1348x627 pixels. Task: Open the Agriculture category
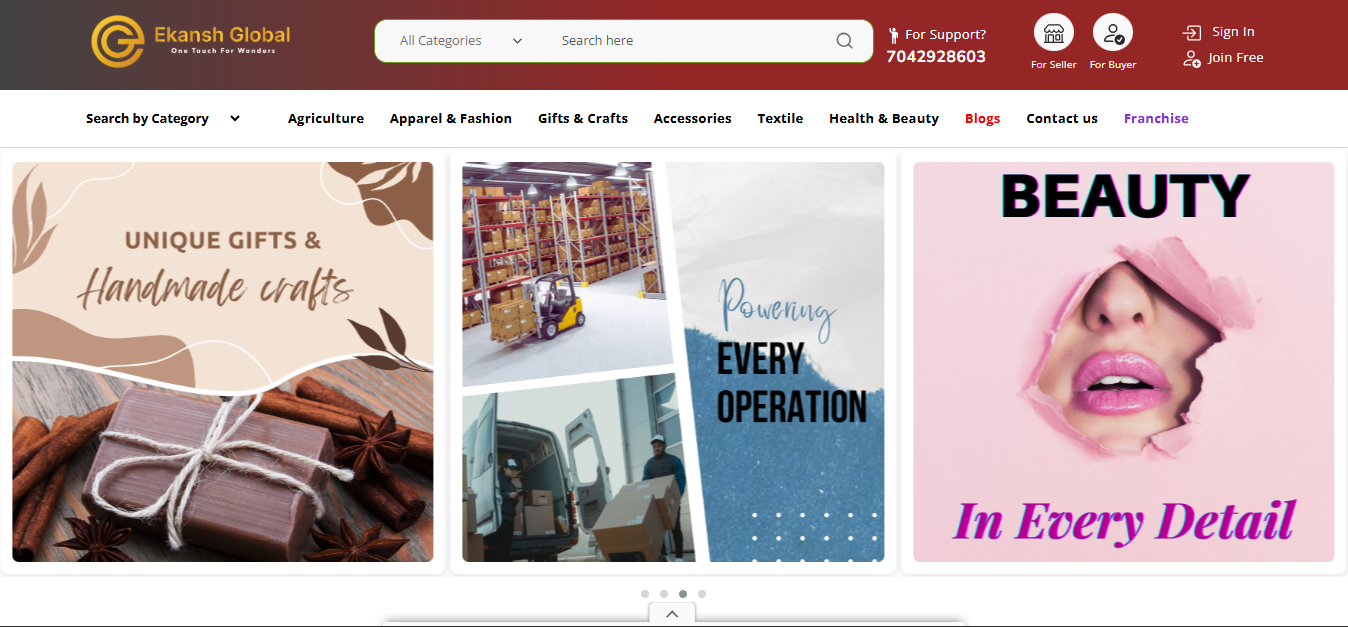326,118
